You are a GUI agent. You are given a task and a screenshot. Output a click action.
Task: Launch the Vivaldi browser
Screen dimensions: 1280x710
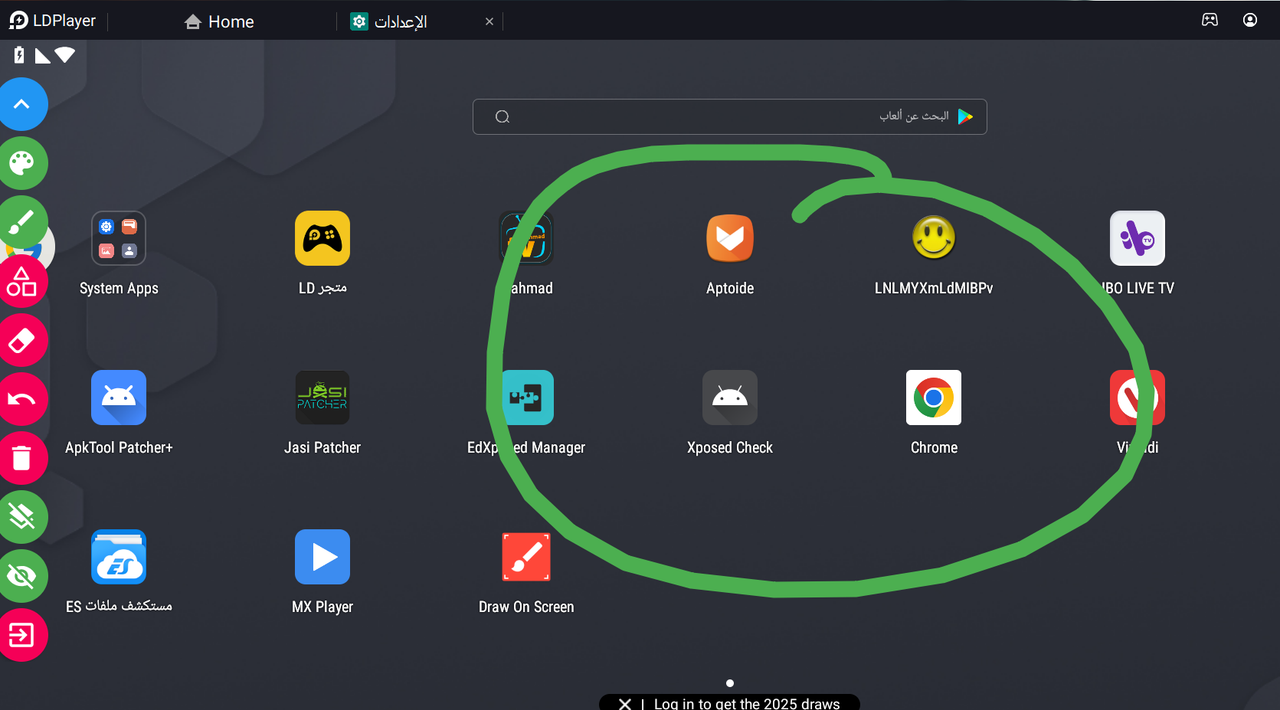[1137, 398]
